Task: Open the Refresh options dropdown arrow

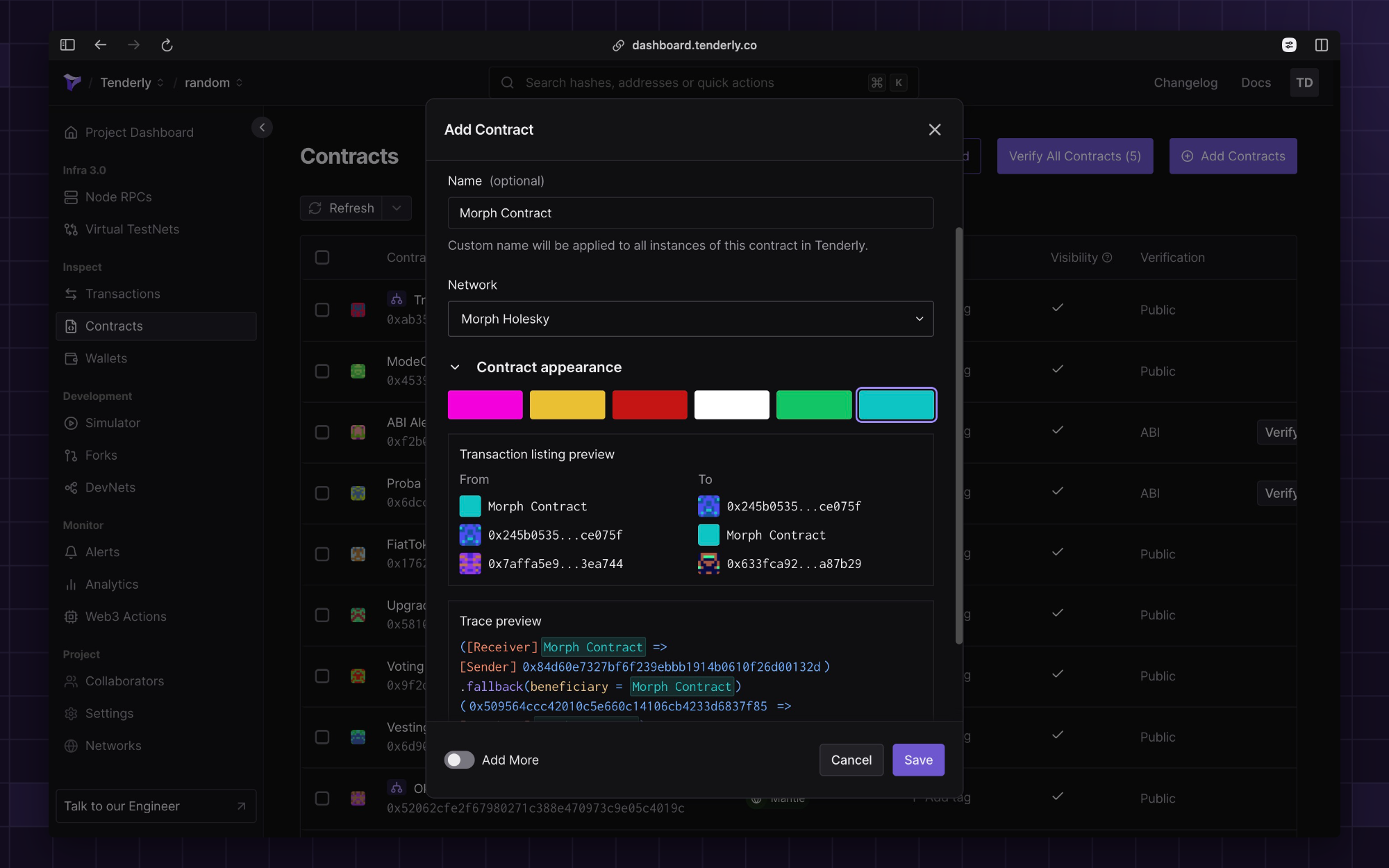Action: [397, 208]
